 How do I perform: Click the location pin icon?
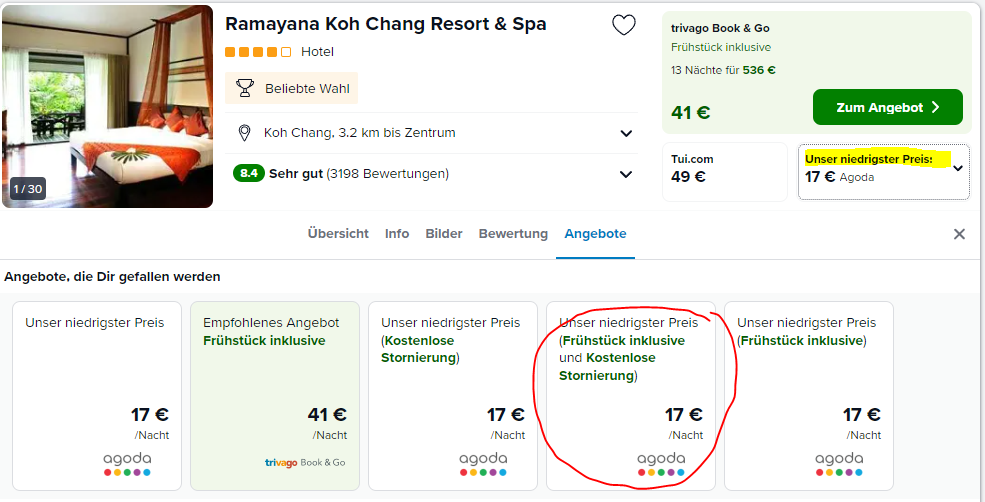pyautogui.click(x=244, y=133)
